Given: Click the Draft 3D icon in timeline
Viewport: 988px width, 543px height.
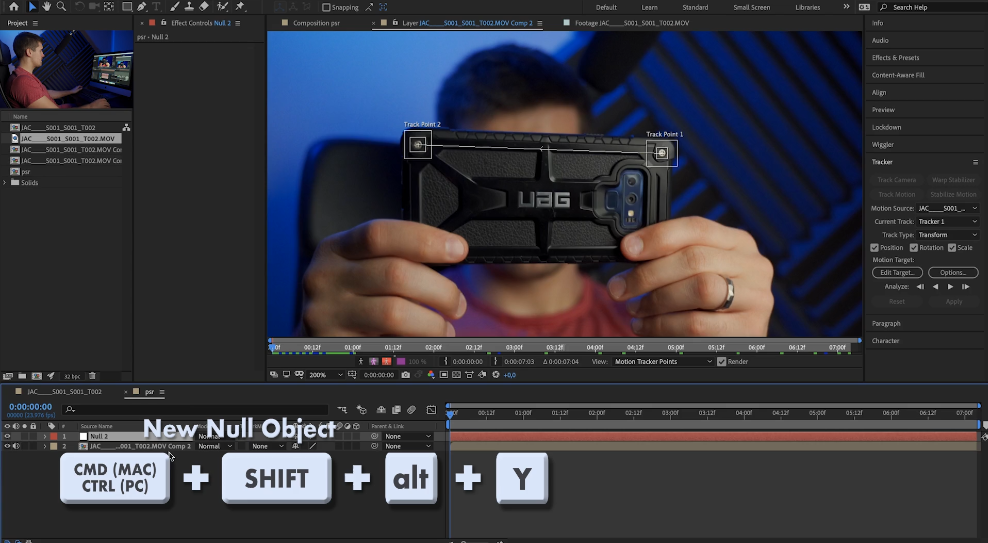Looking at the screenshot, I should pyautogui.click(x=362, y=410).
